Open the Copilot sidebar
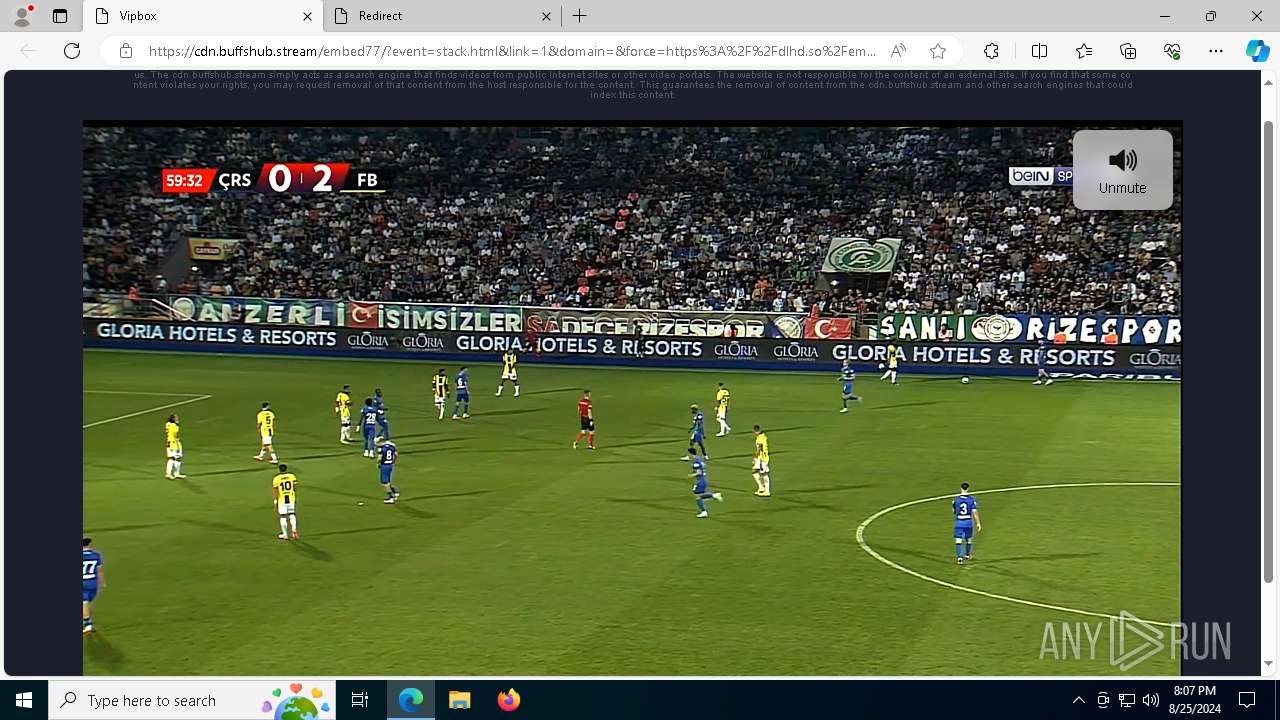This screenshot has width=1280, height=720. pos(1257,51)
